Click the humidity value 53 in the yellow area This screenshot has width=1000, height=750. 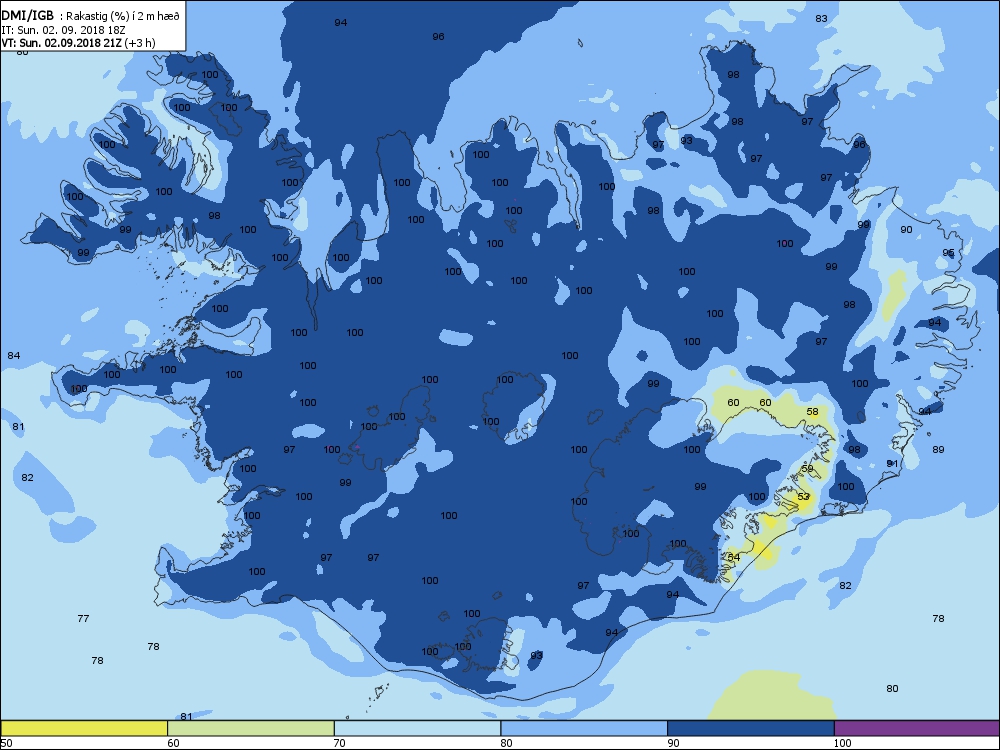click(x=803, y=496)
